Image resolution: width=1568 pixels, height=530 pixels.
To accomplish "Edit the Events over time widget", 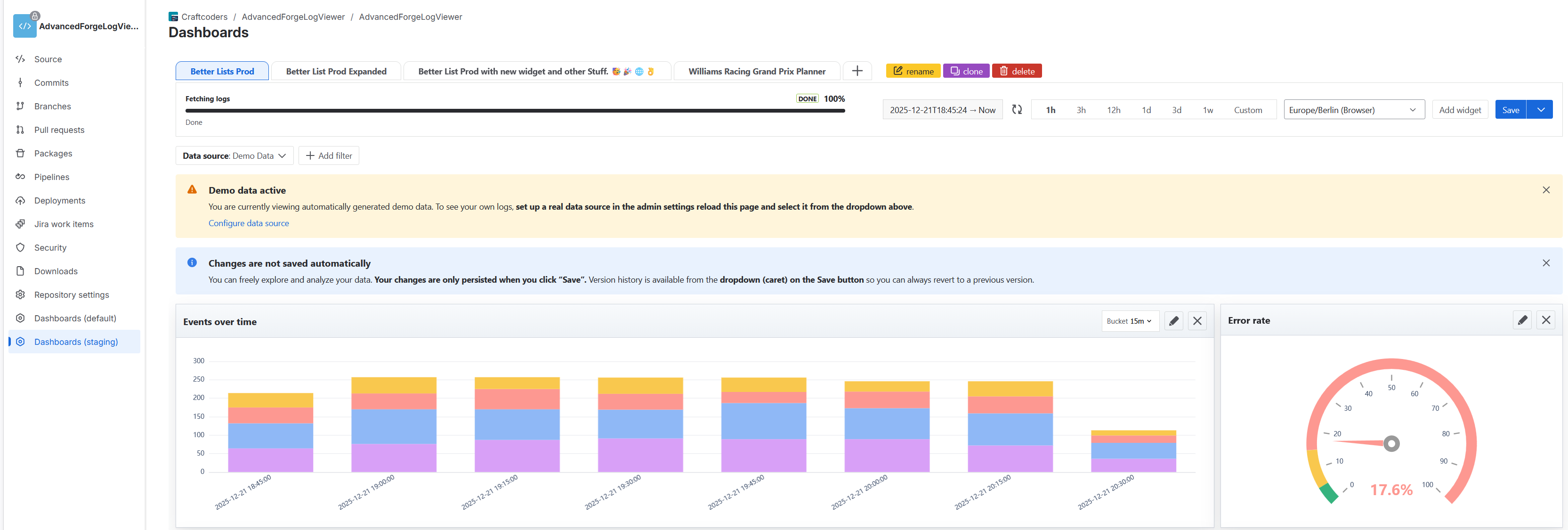I will point(1173,321).
